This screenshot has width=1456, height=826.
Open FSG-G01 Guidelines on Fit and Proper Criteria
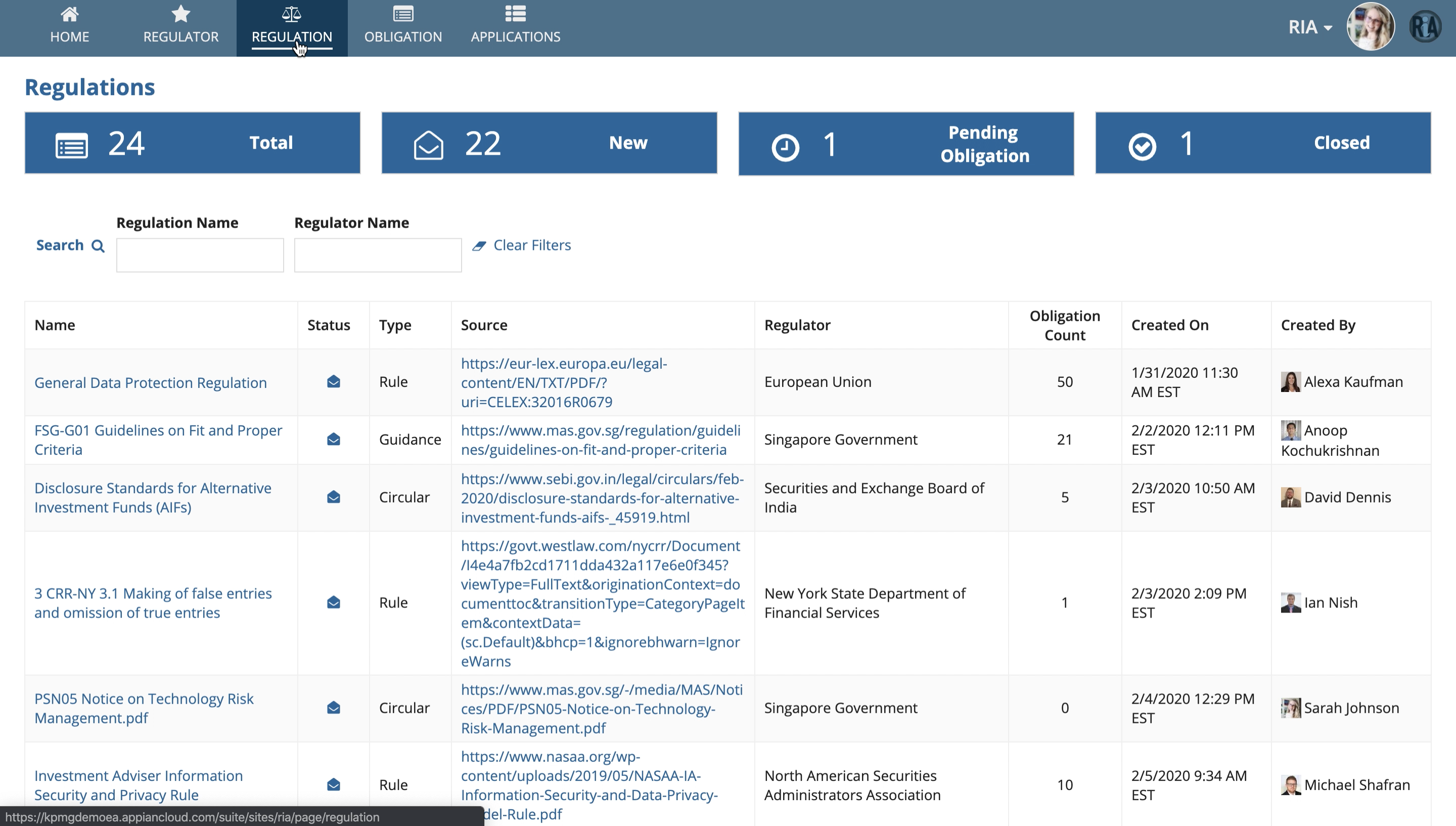tap(158, 440)
